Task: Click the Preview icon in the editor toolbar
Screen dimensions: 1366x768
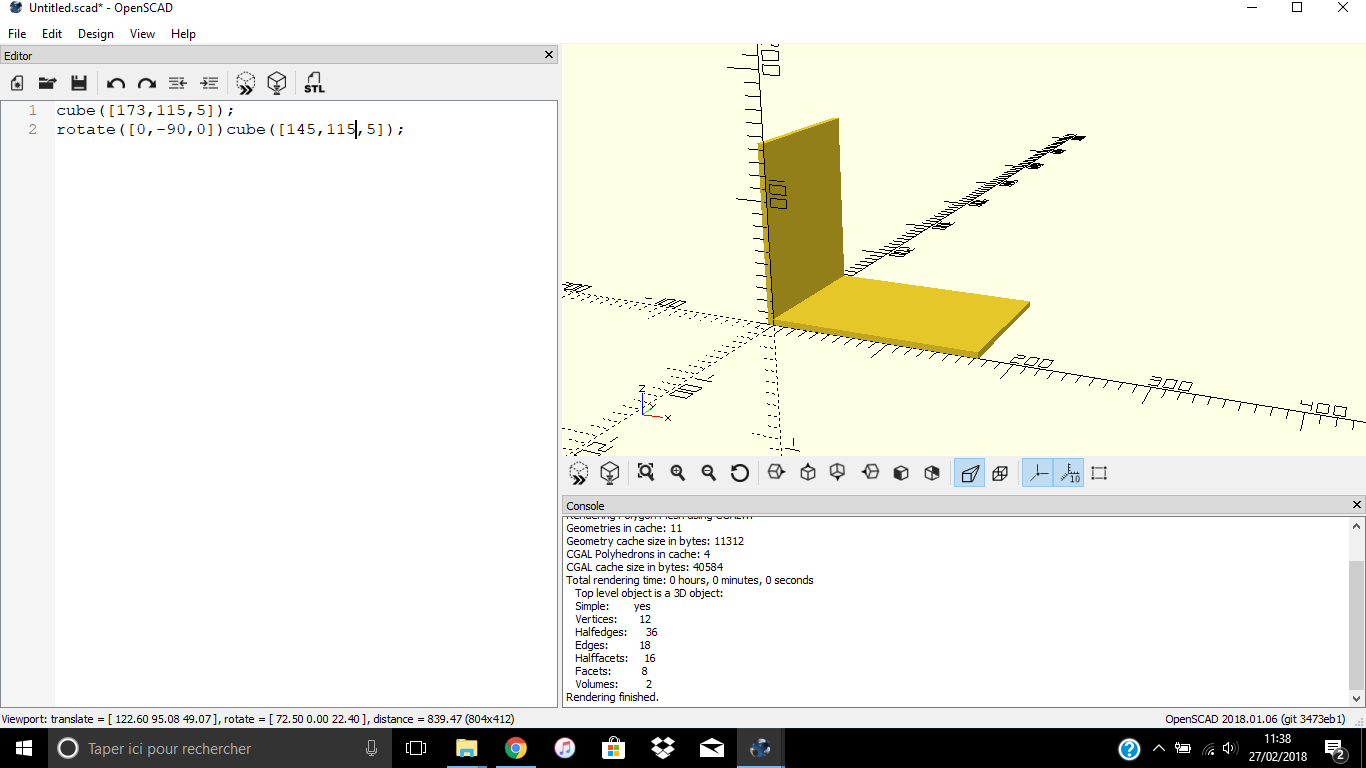Action: (245, 83)
